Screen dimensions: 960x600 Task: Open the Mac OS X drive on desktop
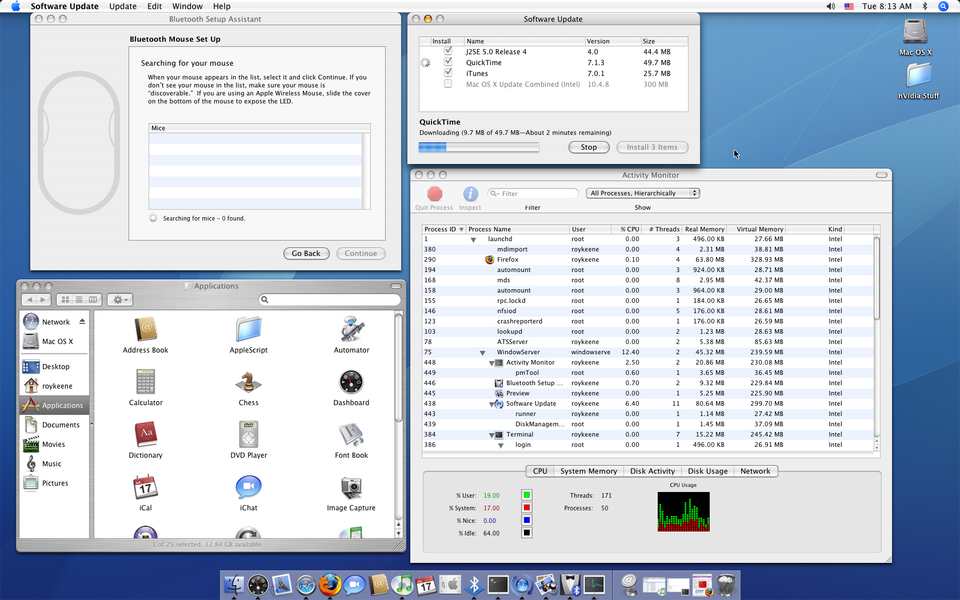click(915, 31)
